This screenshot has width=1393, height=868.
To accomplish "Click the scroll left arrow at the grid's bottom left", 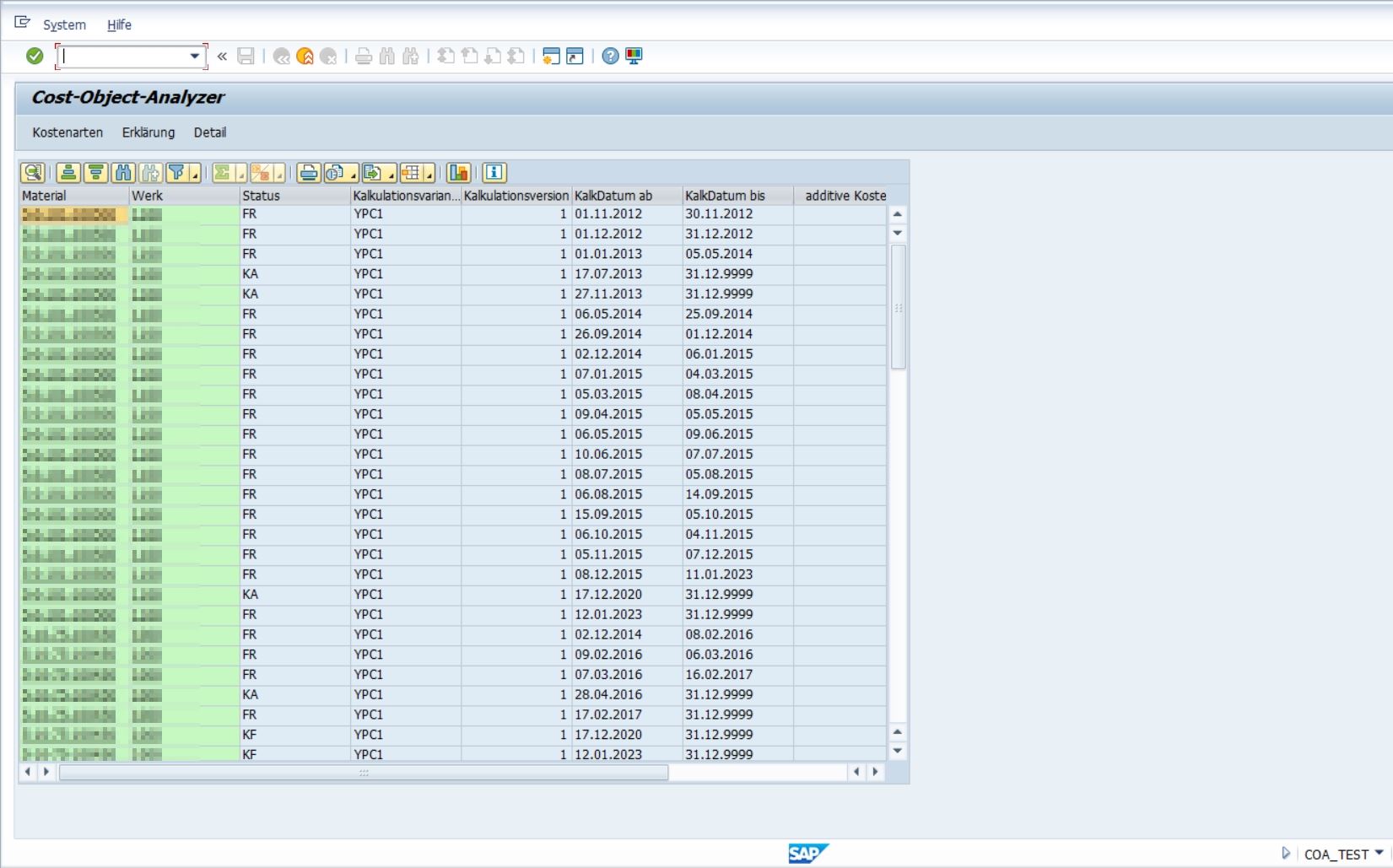I will (27, 772).
